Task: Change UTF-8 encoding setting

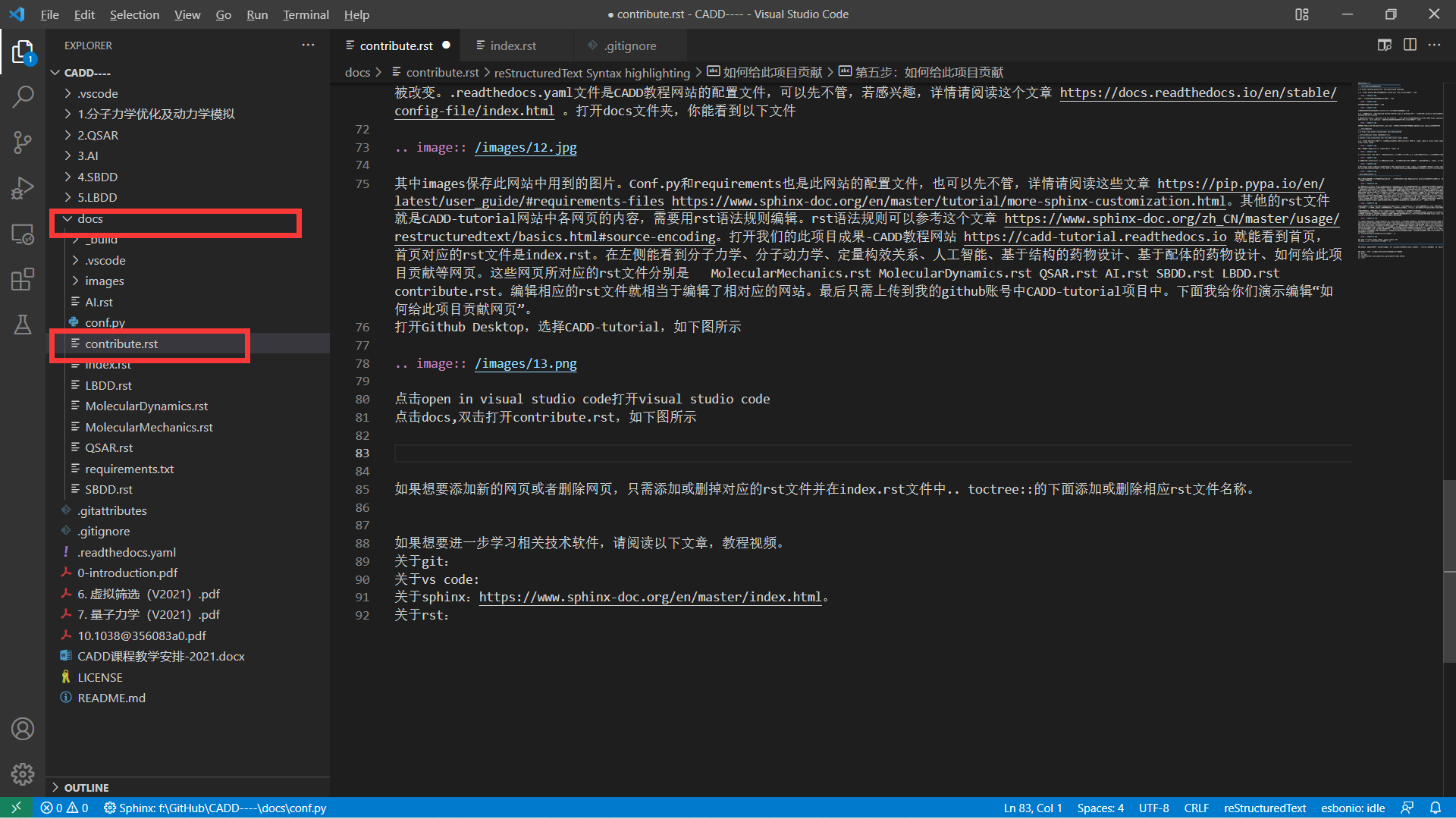Action: [1153, 808]
